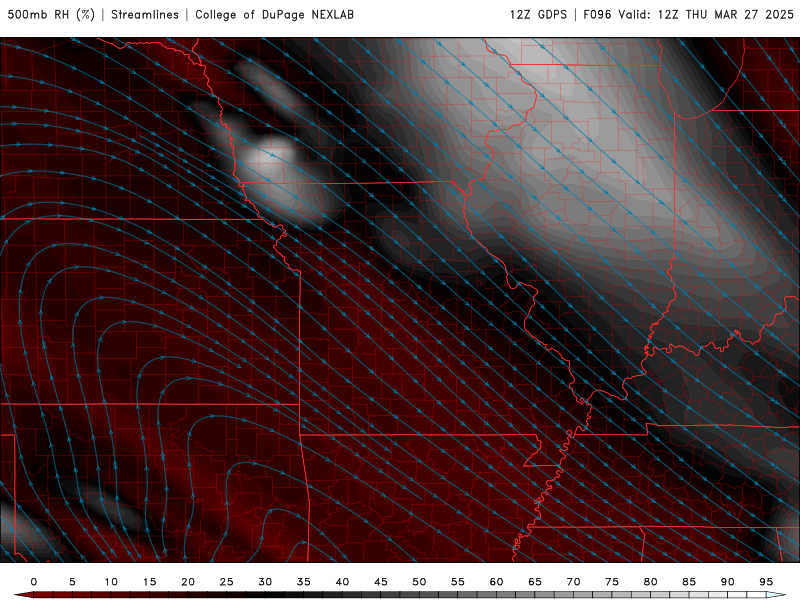The height and width of the screenshot is (600, 800).
Task: Click the '5' colorbar label
Action: click(x=72, y=582)
